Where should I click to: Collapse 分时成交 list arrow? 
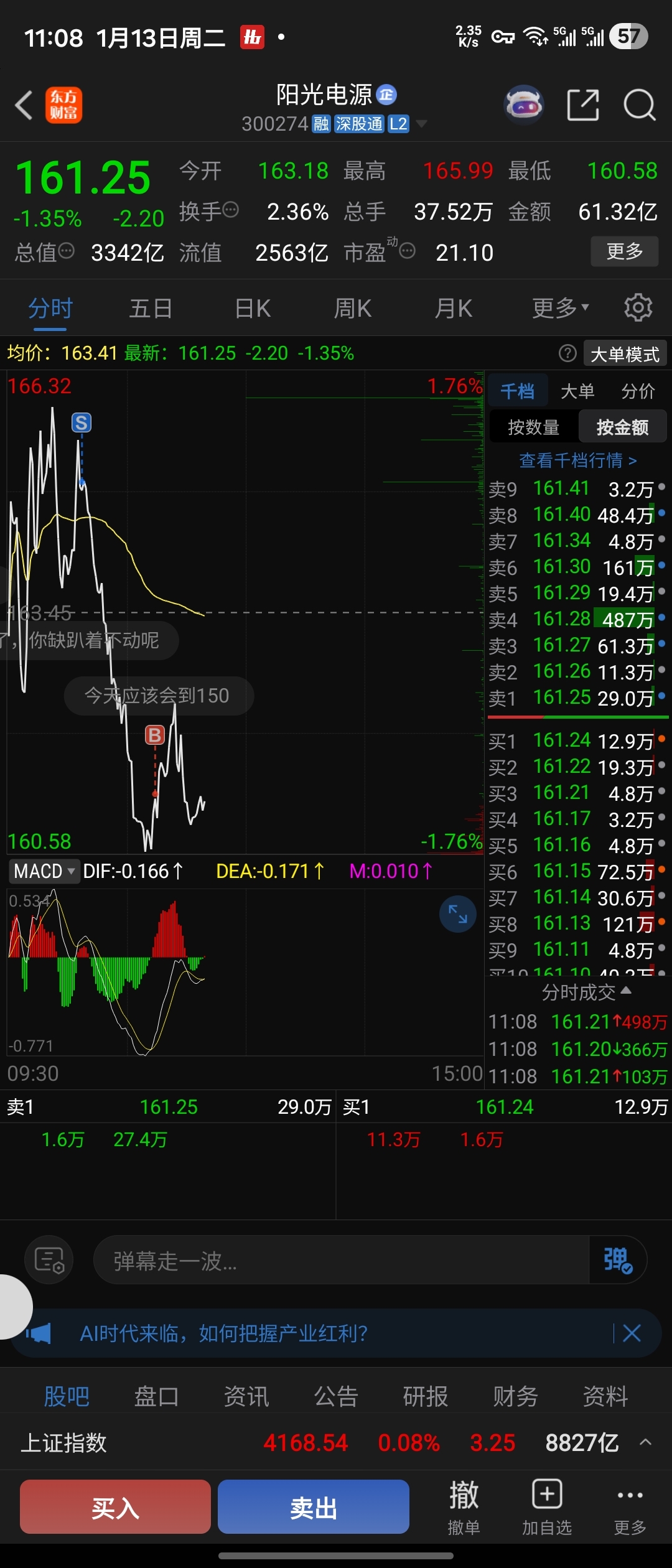coord(626,991)
